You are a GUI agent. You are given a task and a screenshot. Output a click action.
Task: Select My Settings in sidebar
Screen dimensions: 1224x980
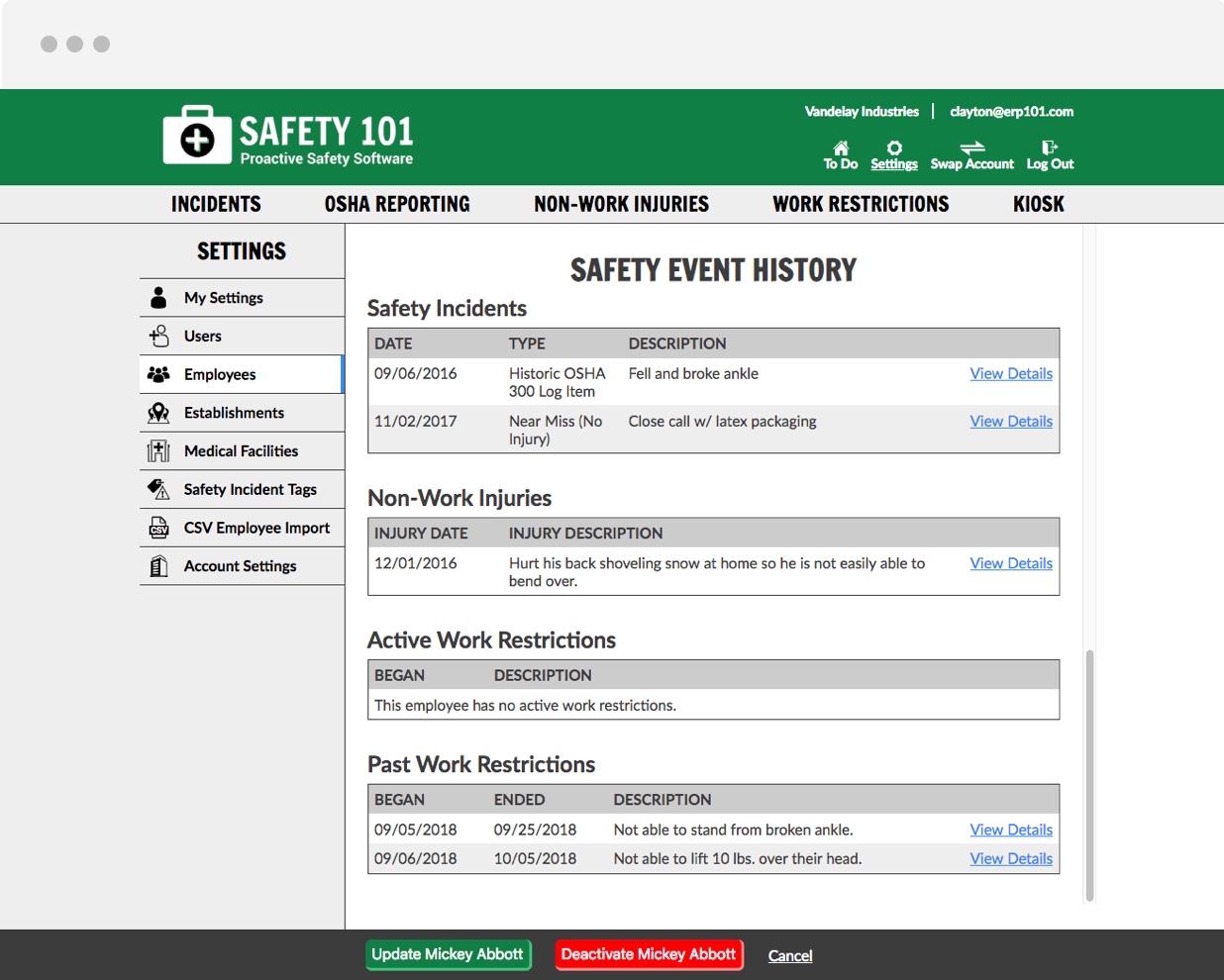tap(243, 298)
